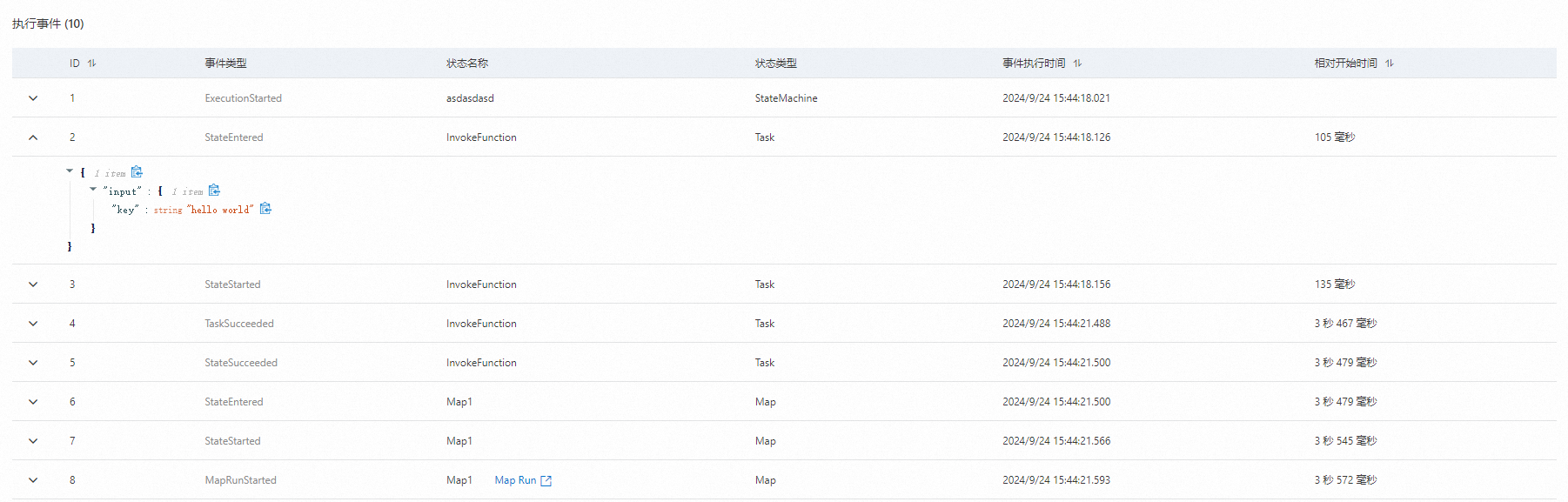Screen dimensions: 1568x502
Task: Click InvokeFunction in row 4
Action: coord(481,324)
